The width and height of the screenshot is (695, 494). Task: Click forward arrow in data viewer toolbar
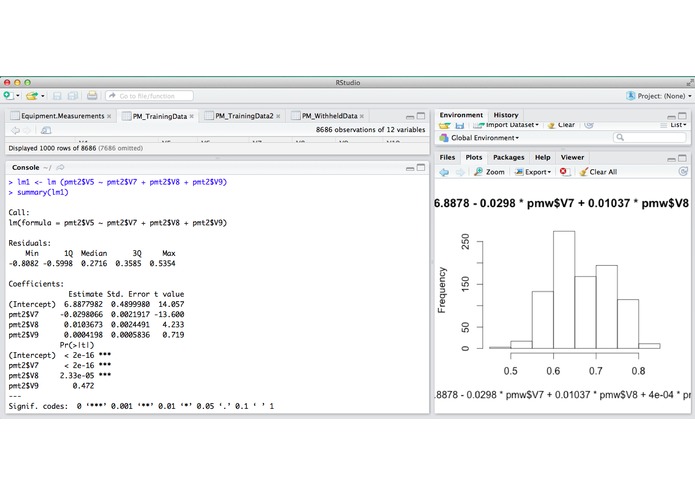[27, 130]
